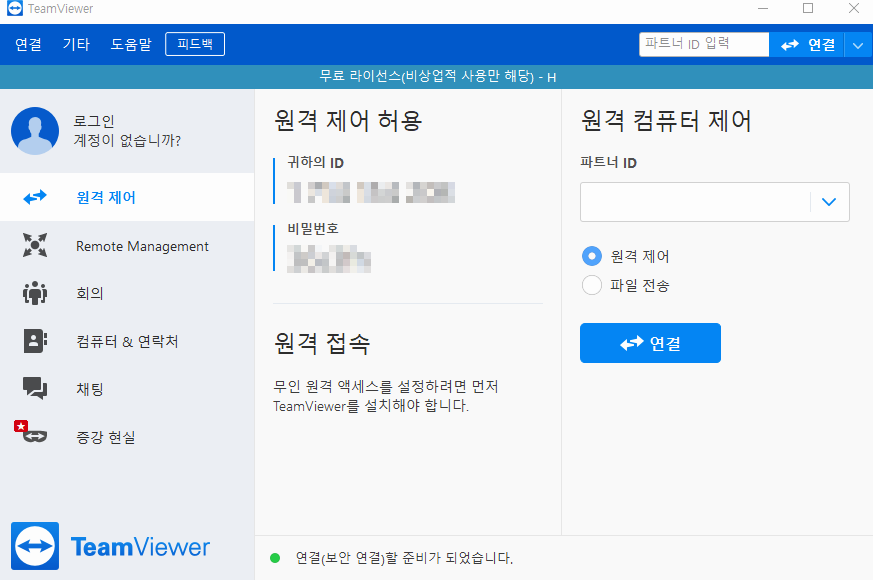Click the header 연결 button
The image size is (873, 580).
[x=807, y=45]
